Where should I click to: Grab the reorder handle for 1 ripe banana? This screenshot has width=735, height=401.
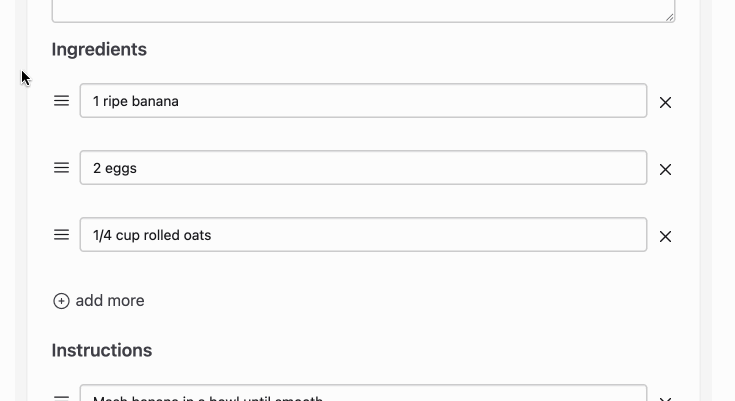pos(61,101)
